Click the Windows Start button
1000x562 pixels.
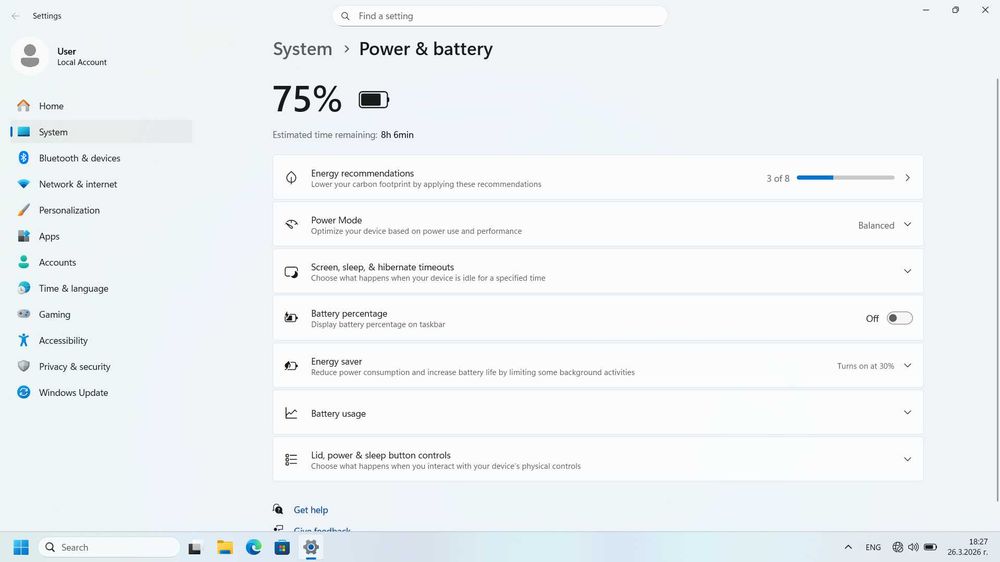click(21, 547)
